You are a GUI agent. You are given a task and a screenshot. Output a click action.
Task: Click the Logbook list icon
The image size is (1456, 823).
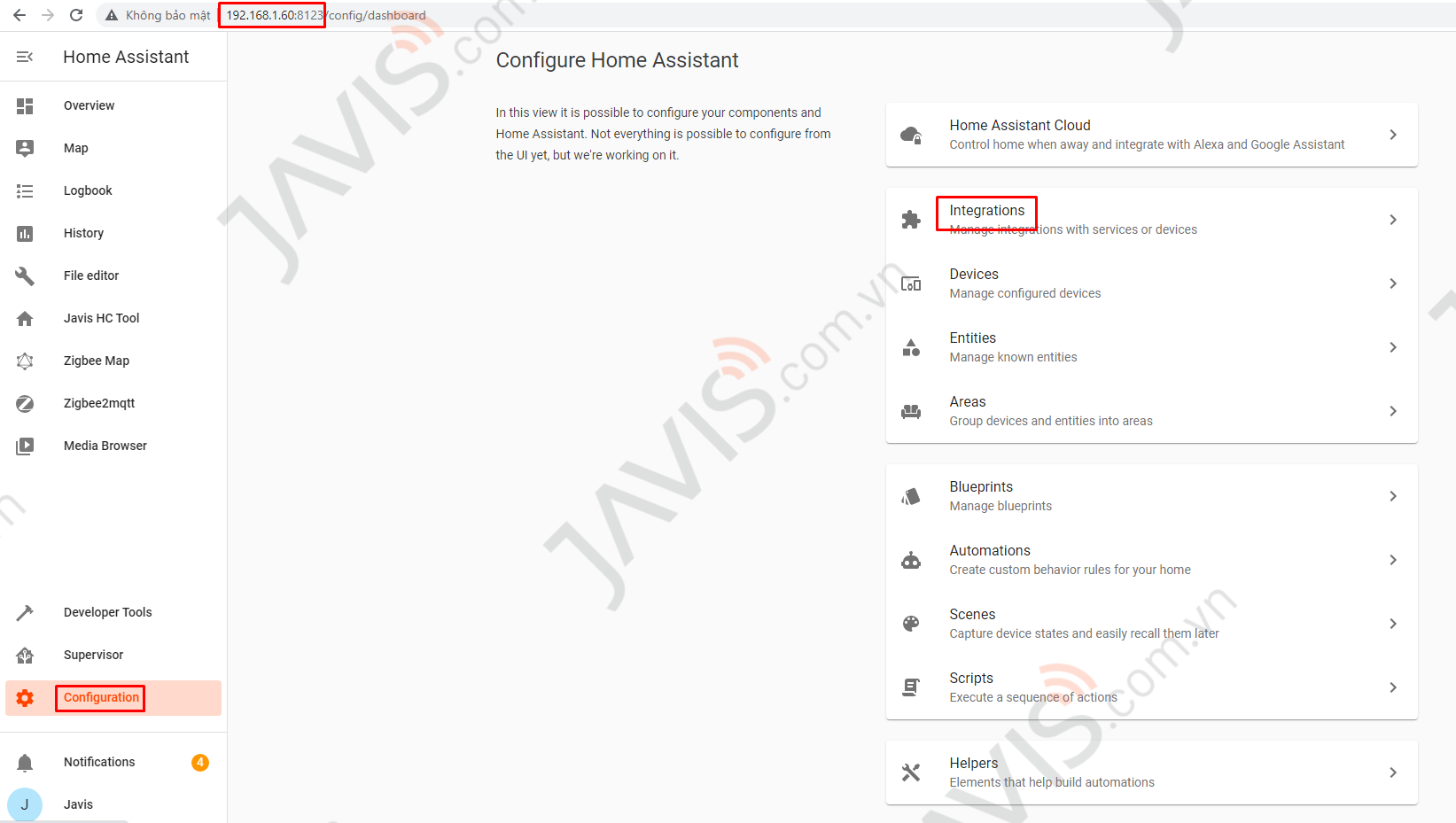pos(25,190)
